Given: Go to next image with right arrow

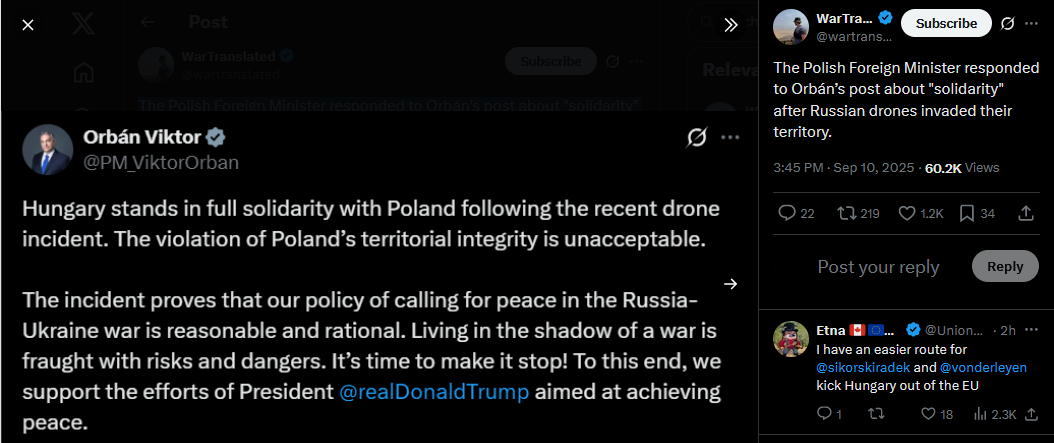Looking at the screenshot, I should pyautogui.click(x=730, y=284).
